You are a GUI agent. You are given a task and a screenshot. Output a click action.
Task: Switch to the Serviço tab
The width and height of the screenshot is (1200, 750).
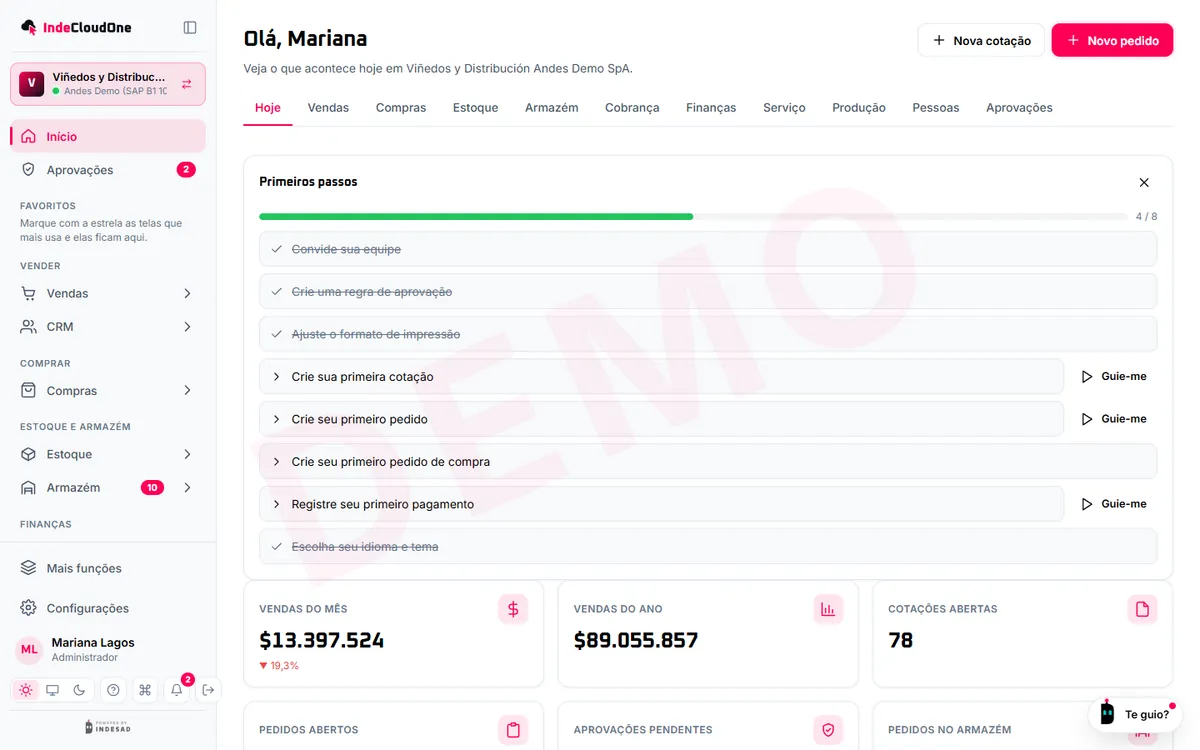click(x=784, y=107)
